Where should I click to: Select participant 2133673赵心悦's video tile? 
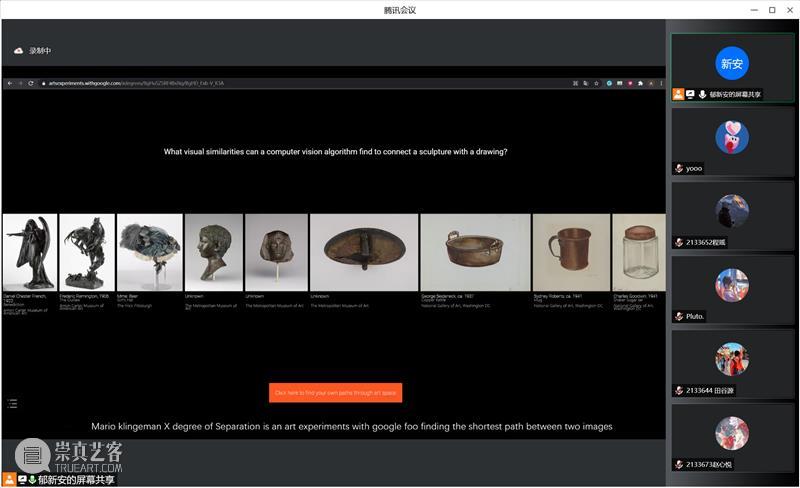point(732,438)
